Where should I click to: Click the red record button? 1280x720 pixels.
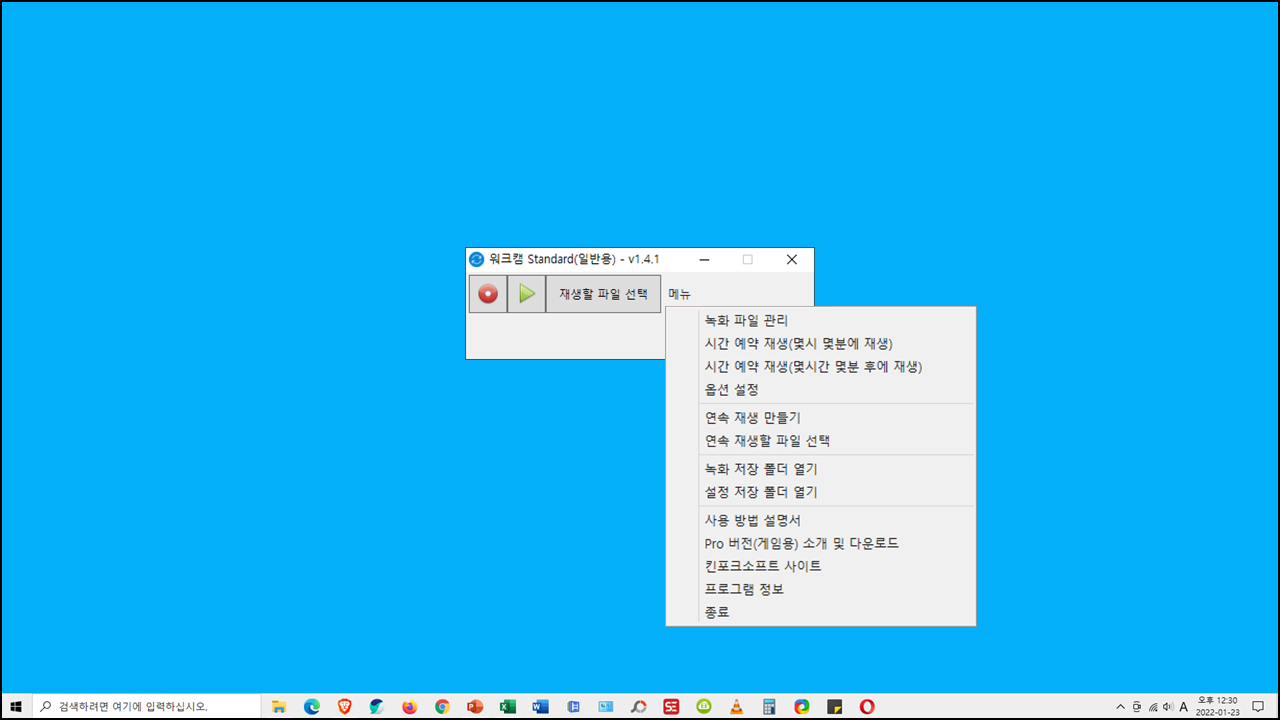click(x=488, y=294)
